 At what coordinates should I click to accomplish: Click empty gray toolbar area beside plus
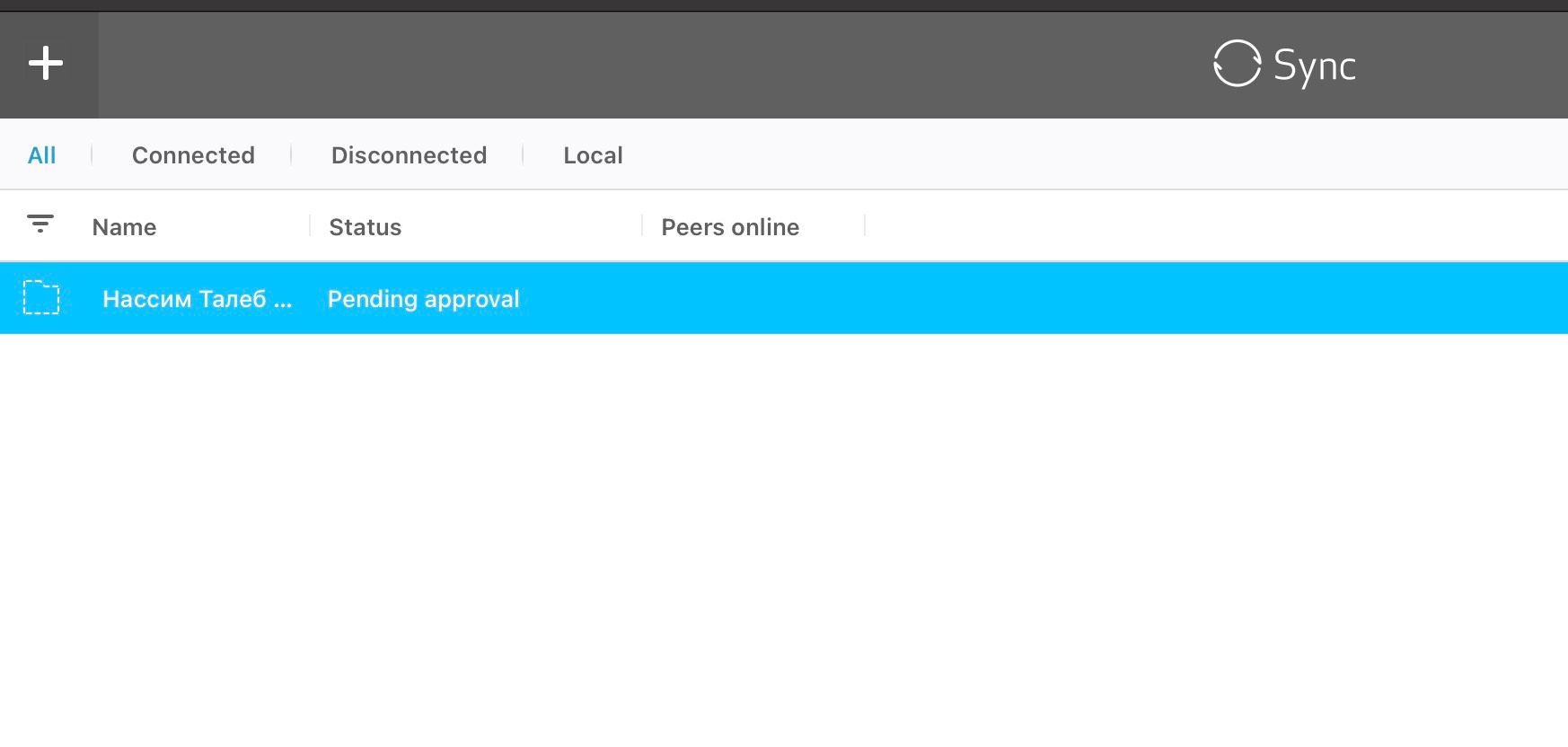(629, 65)
